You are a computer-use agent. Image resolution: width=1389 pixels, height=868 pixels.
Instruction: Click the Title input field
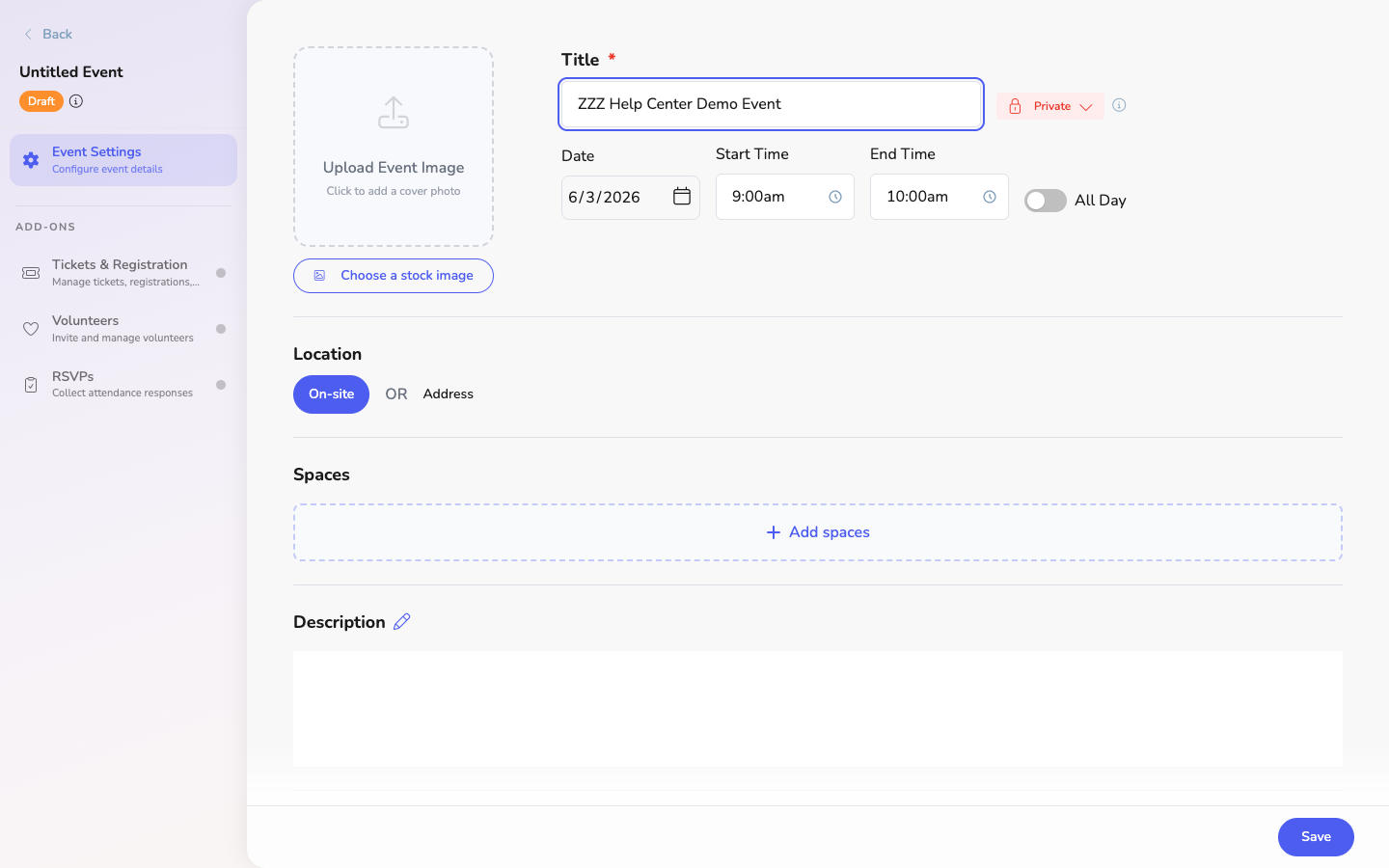(x=771, y=104)
